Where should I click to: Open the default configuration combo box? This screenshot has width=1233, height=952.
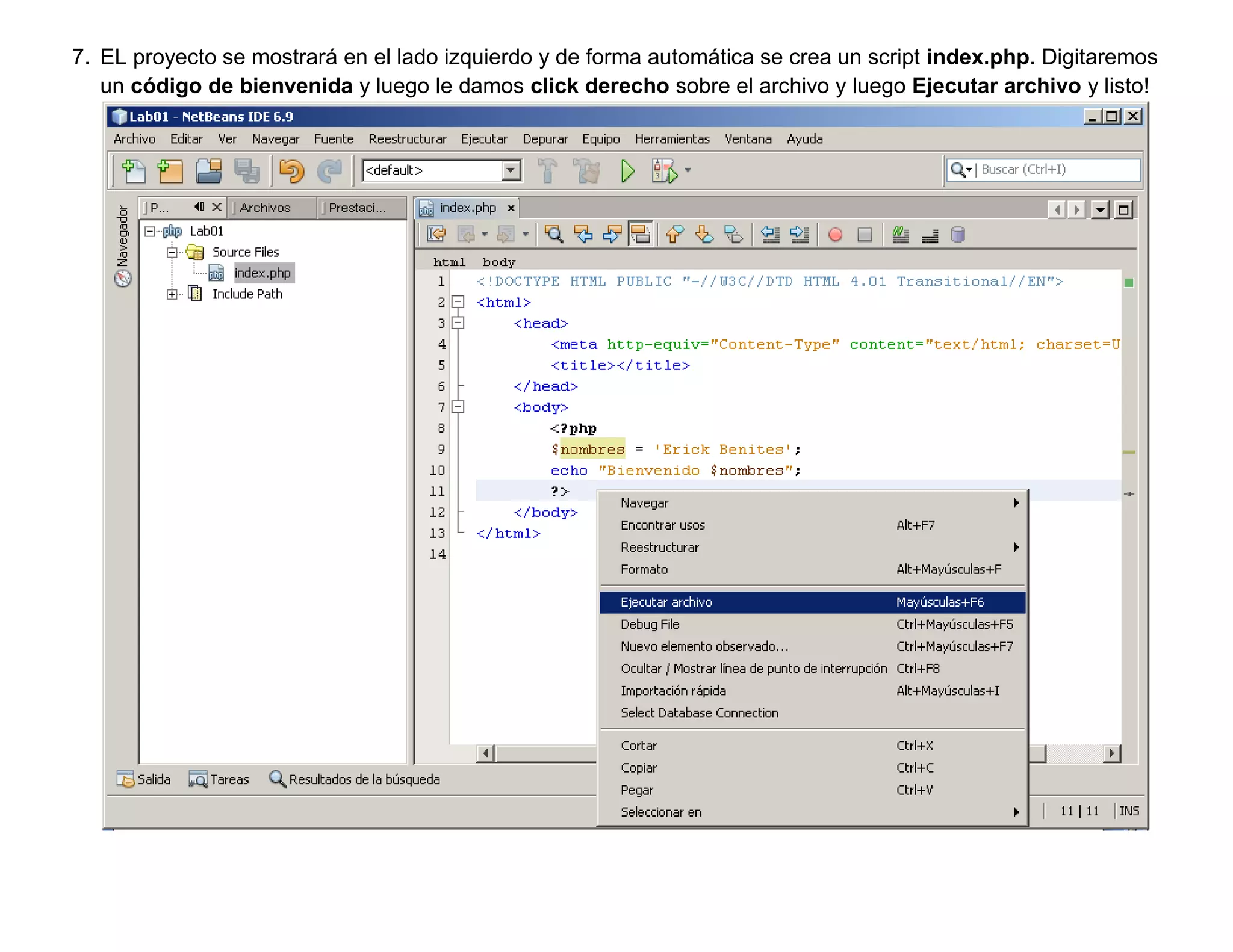click(442, 170)
